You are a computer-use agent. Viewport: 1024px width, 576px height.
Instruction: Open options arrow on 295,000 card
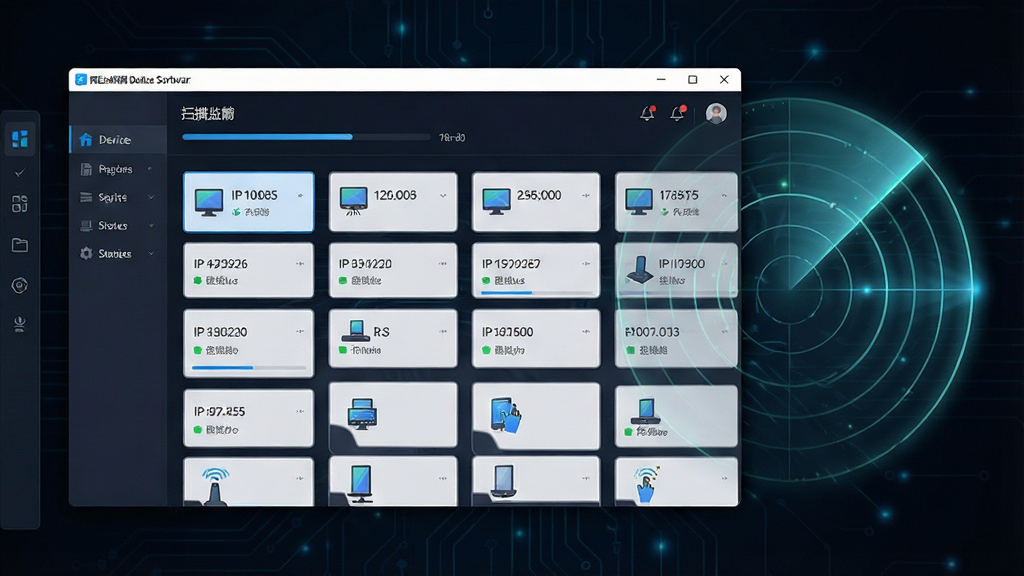(x=586, y=195)
